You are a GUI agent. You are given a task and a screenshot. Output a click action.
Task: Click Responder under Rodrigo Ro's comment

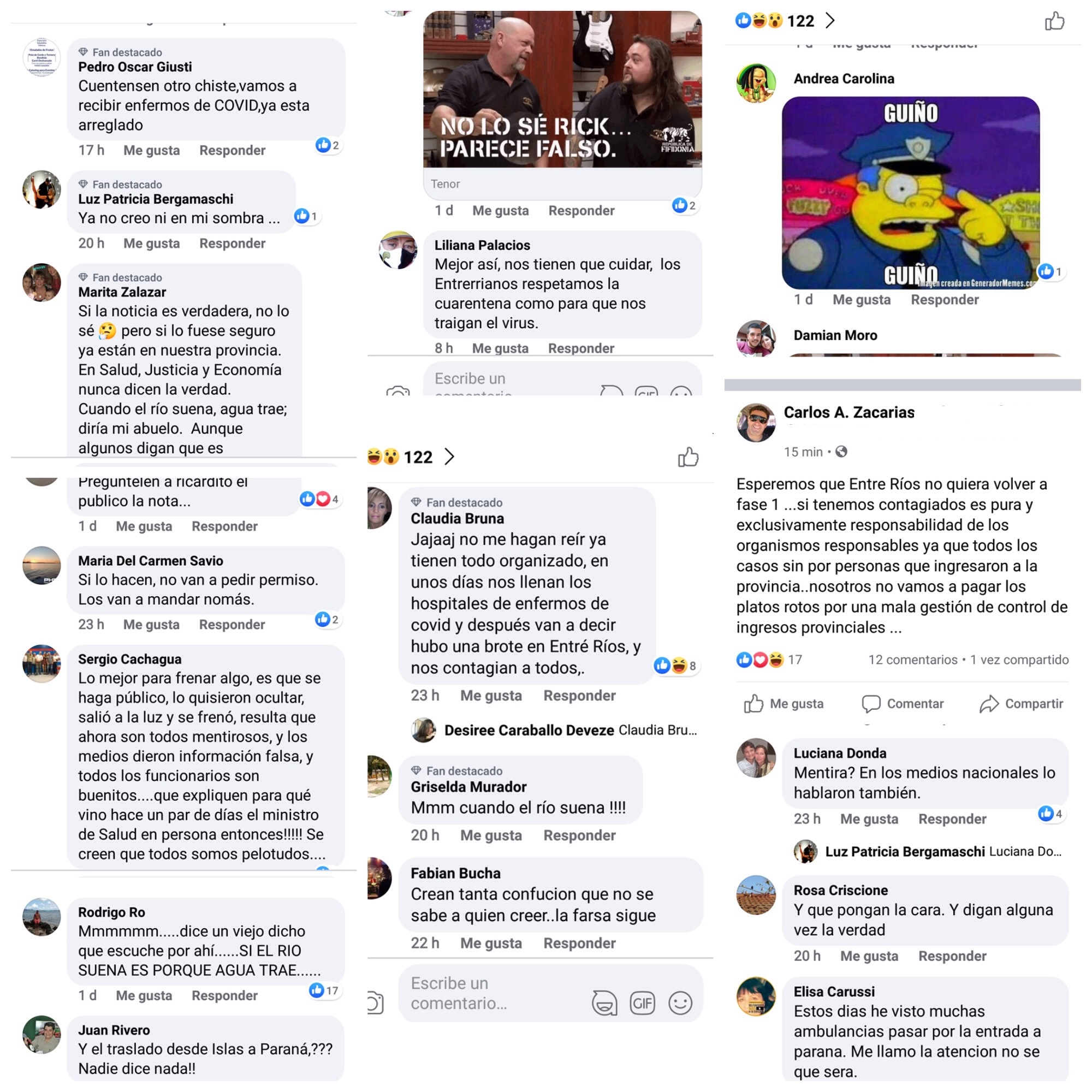click(224, 995)
